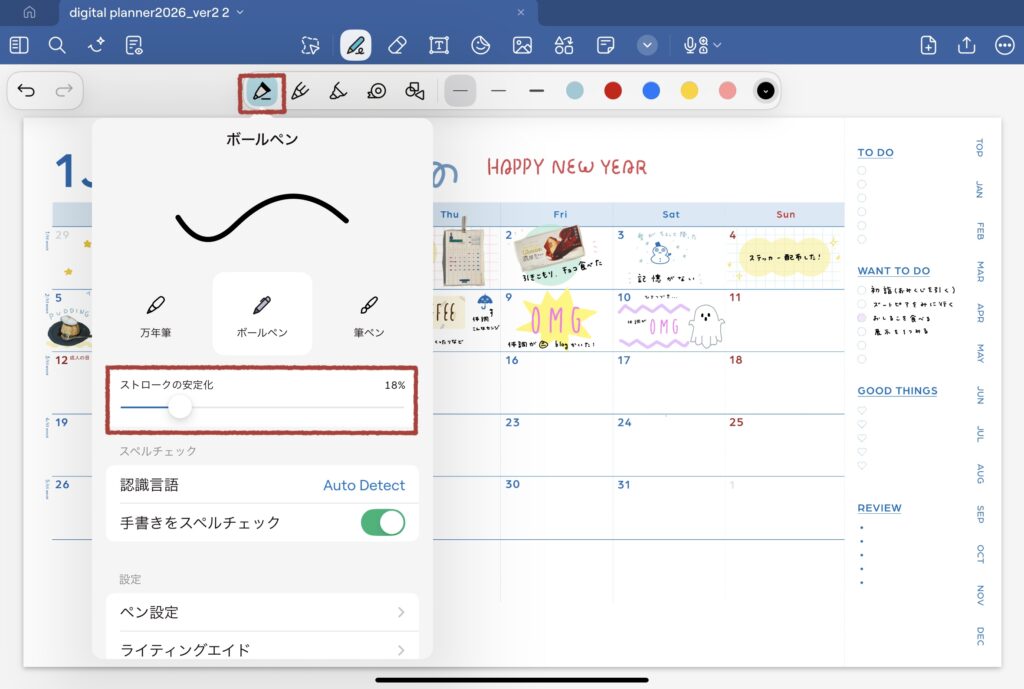Open the Search magnifier icon

pyautogui.click(x=57, y=45)
